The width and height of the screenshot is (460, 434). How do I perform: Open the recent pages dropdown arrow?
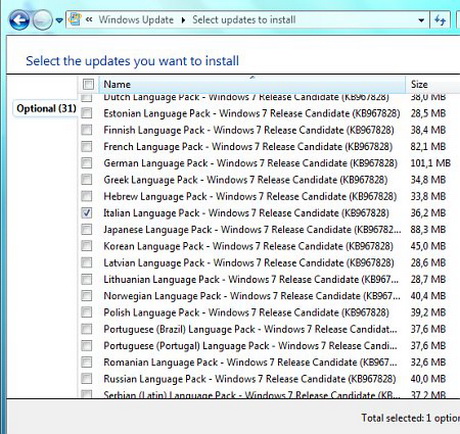coord(59,21)
